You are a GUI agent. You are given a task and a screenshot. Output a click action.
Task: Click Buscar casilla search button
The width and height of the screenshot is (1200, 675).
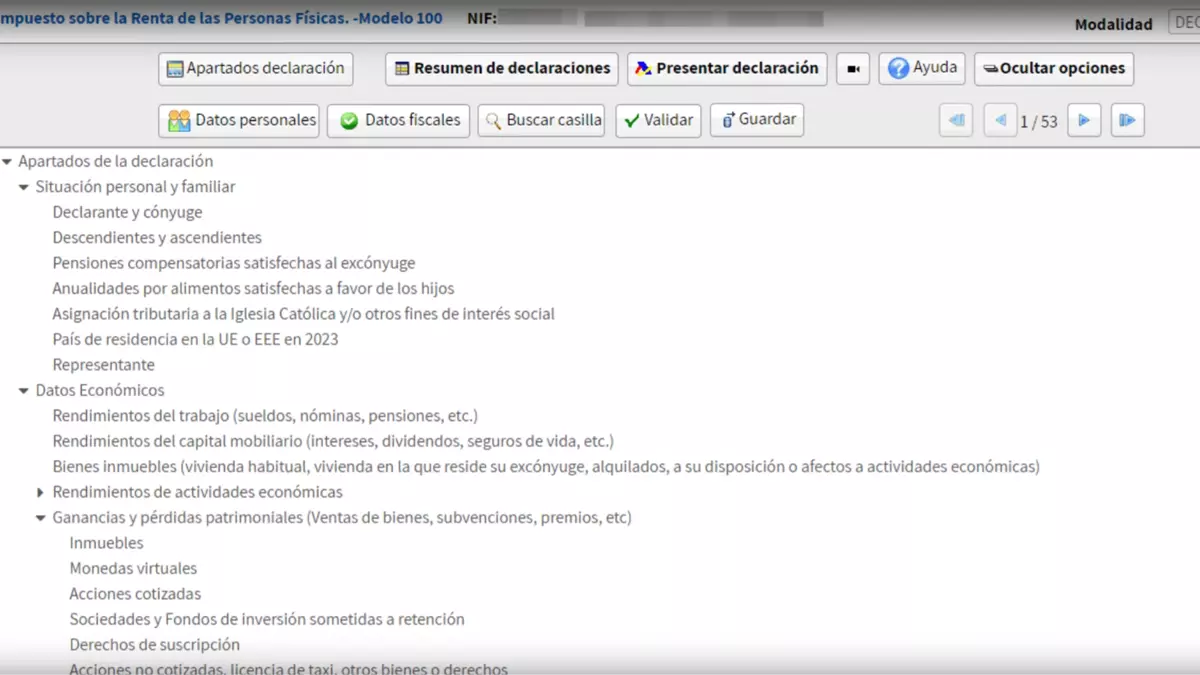pyautogui.click(x=541, y=120)
